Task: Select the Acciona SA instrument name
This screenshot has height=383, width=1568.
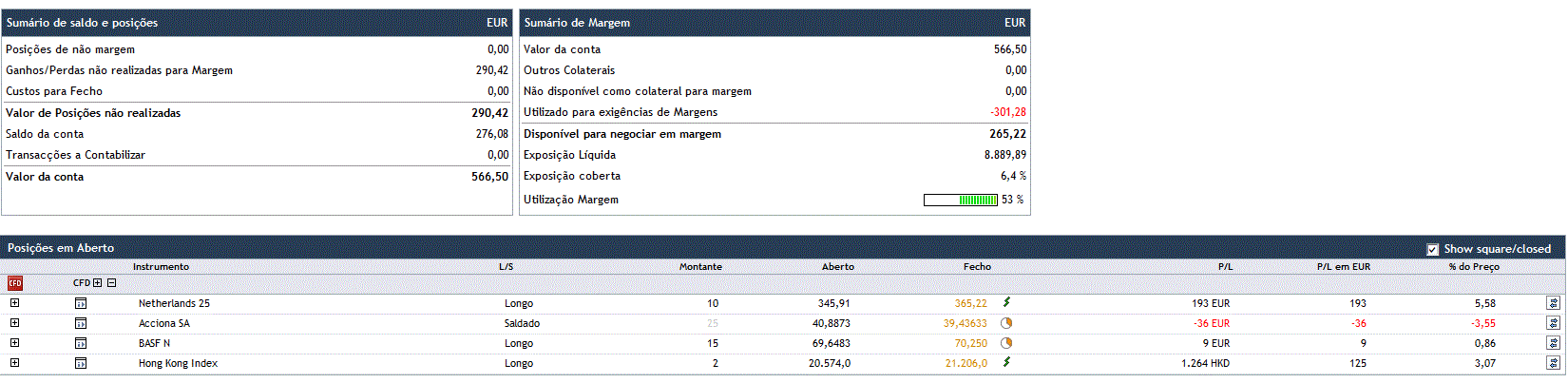Action: (163, 324)
